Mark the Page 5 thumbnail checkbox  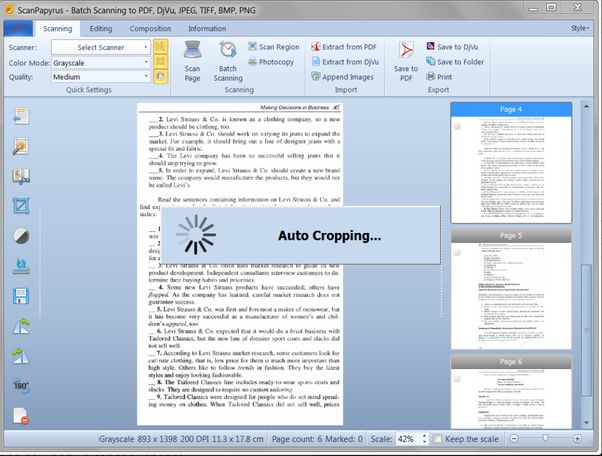pos(457,253)
